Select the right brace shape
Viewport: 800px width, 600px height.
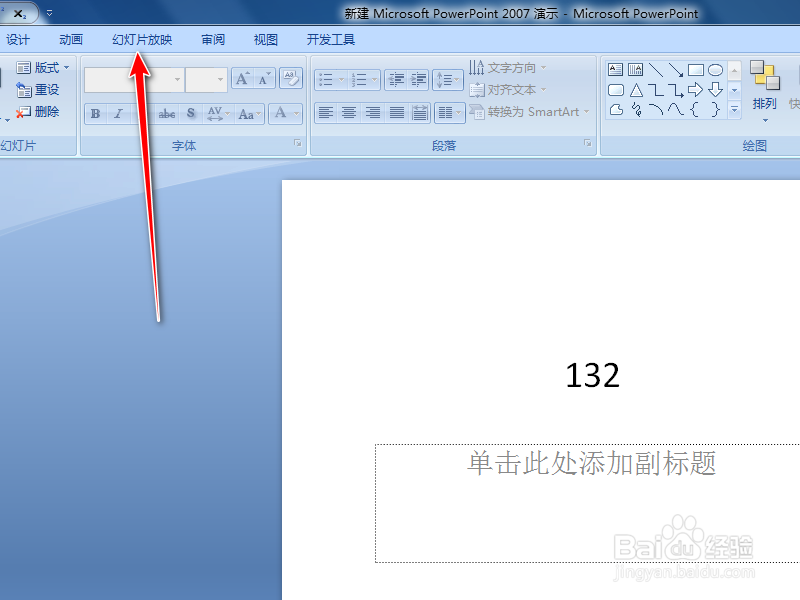[715, 109]
